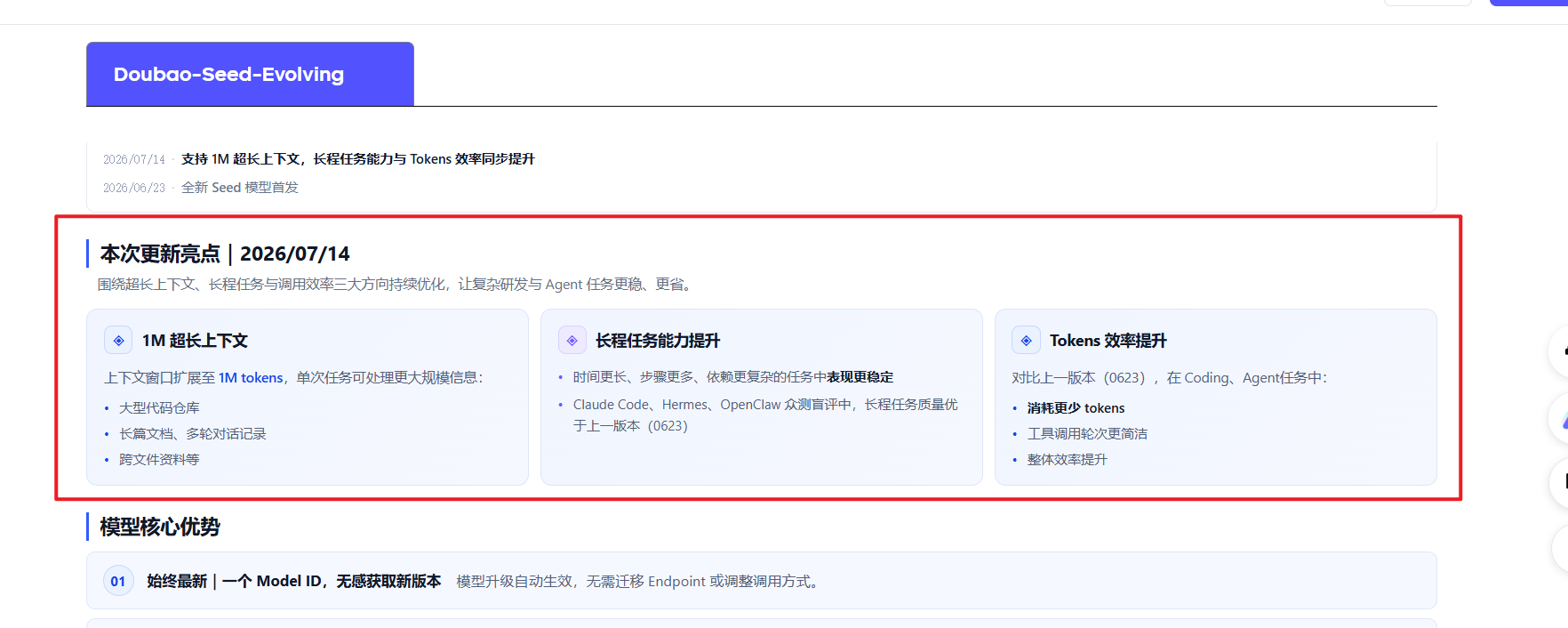The height and width of the screenshot is (628, 1568).
Task: Click the 围绕超长上下文 subtitle line
Action: click(x=396, y=285)
